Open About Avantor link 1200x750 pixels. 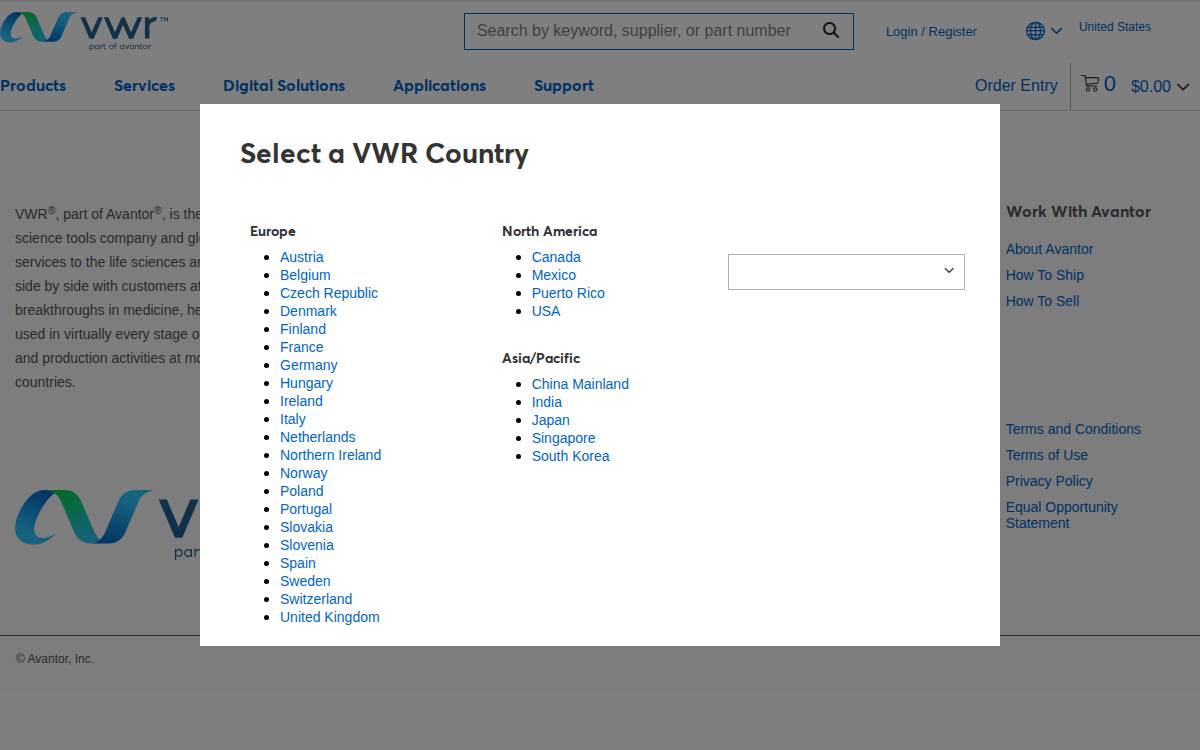point(1050,249)
